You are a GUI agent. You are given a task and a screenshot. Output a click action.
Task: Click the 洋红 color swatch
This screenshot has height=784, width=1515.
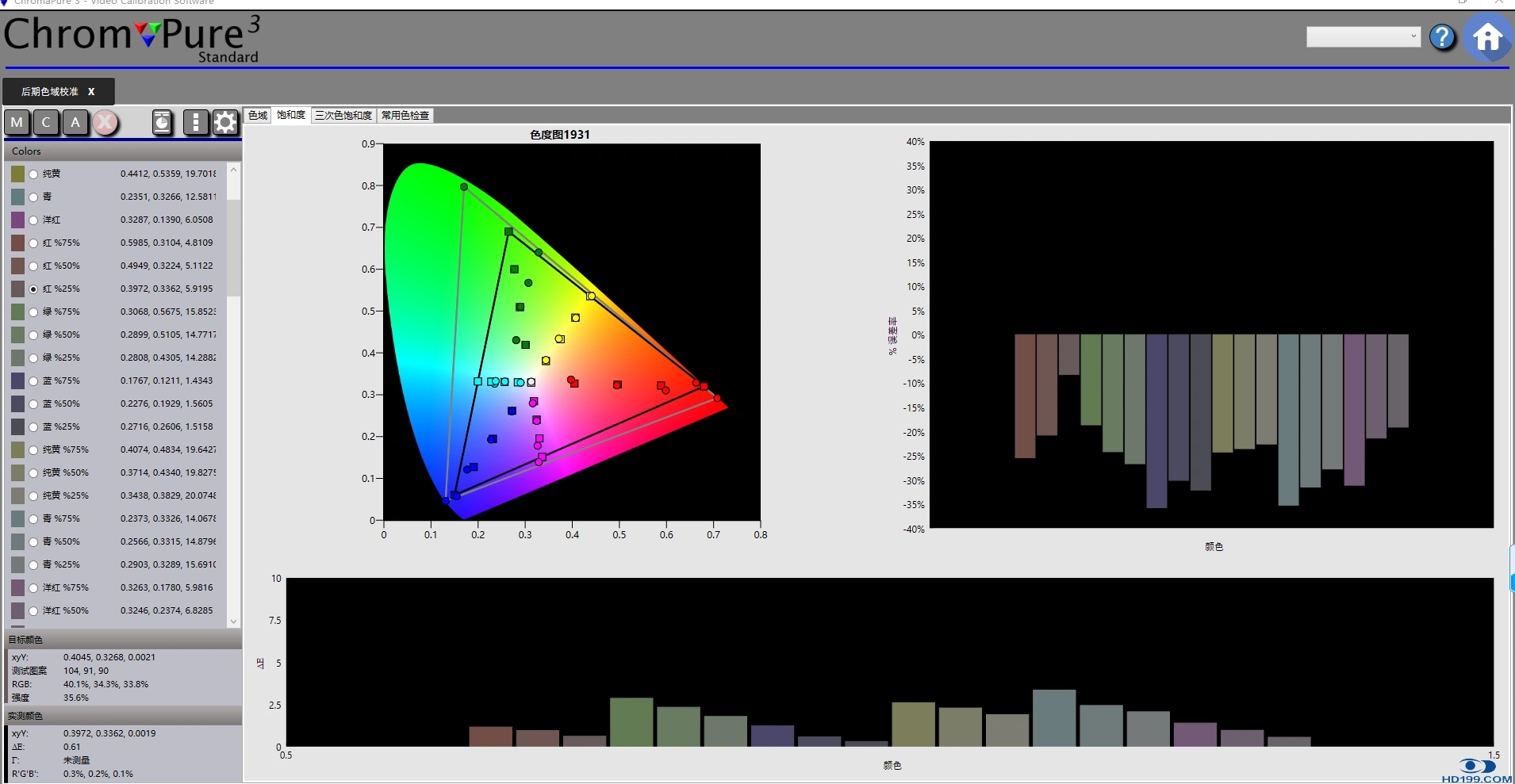coord(18,220)
